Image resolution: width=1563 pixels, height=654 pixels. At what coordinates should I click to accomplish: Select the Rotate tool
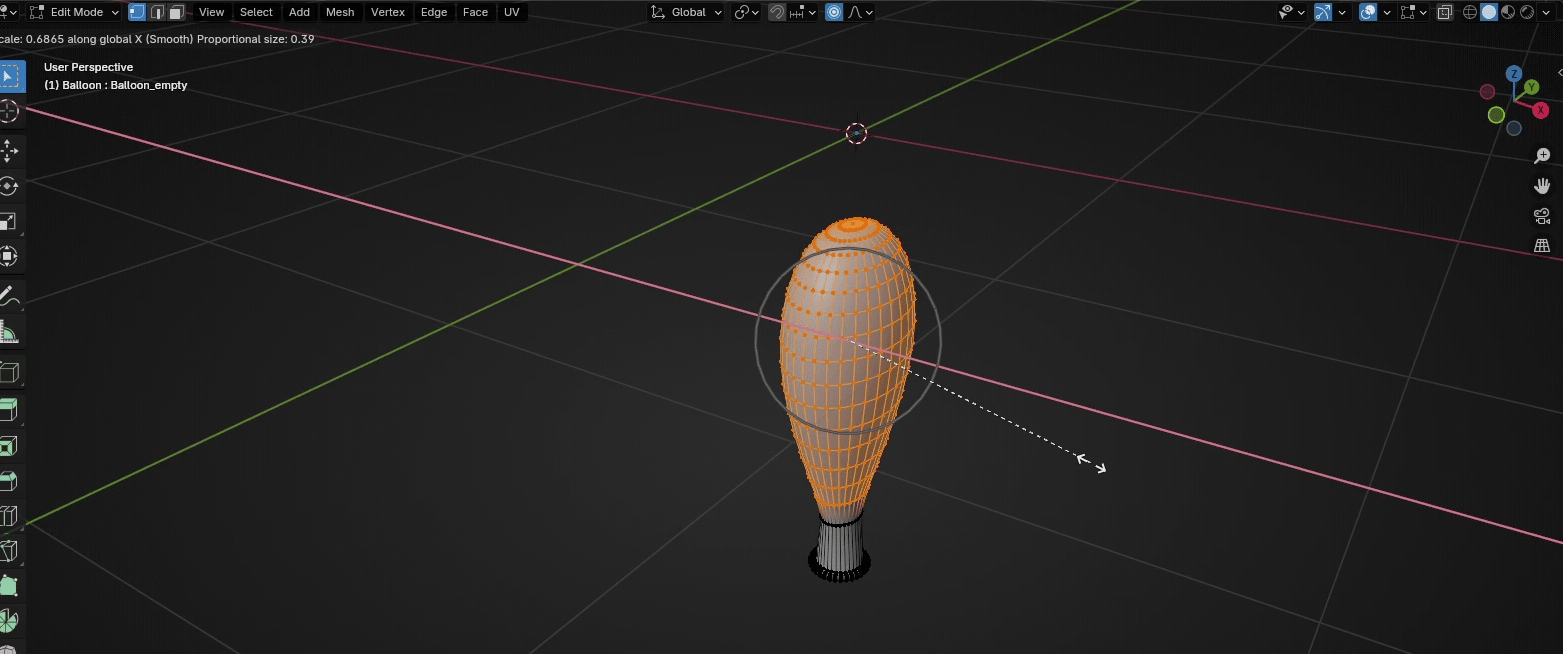(x=9, y=186)
